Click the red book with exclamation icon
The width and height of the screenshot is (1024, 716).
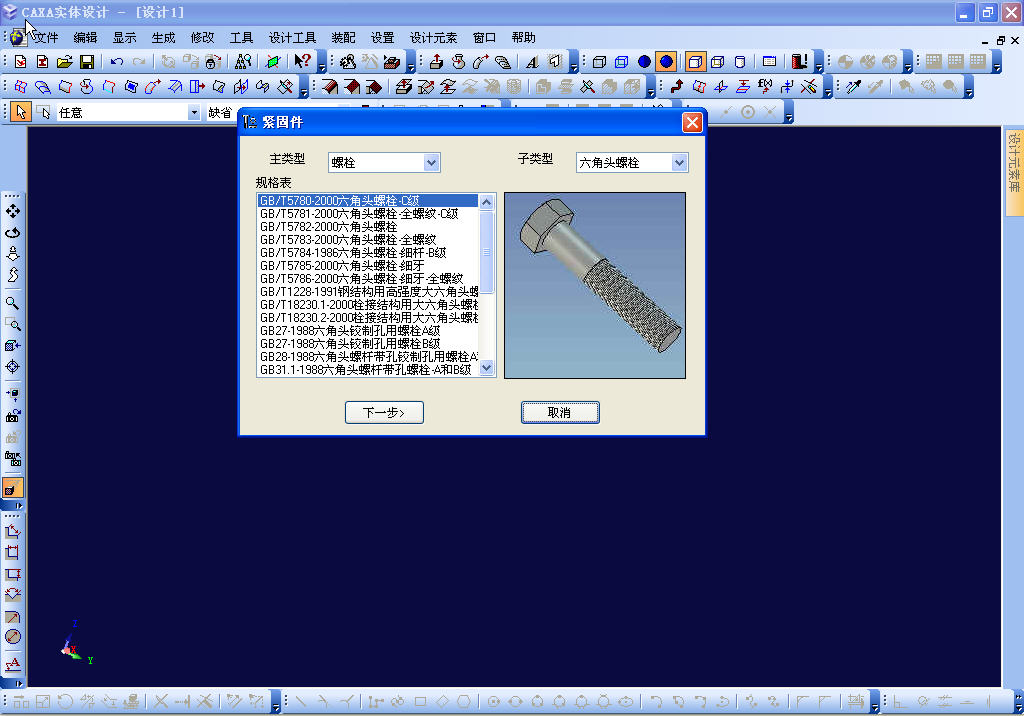(x=799, y=61)
